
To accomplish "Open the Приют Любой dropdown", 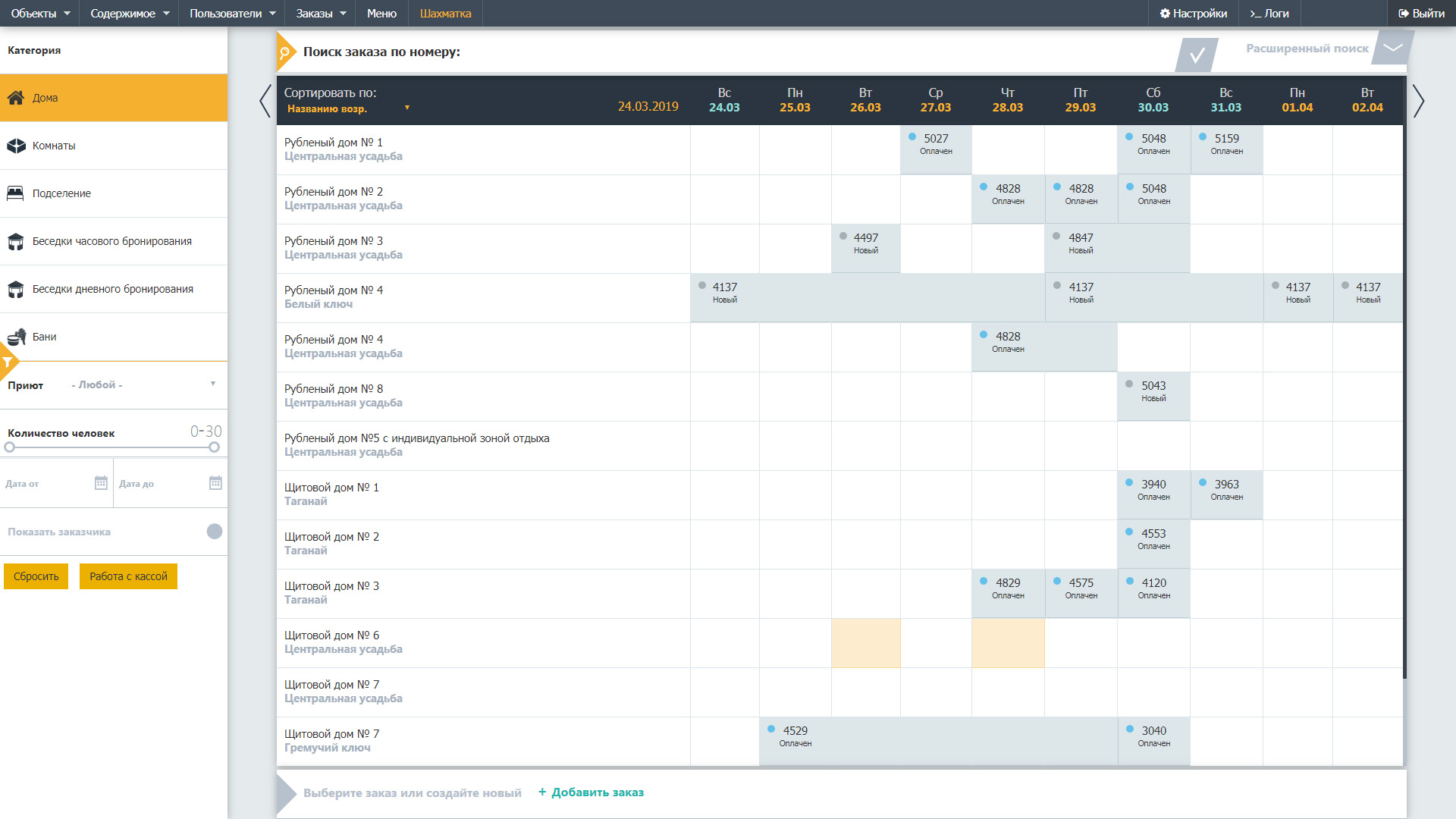I will (143, 384).
